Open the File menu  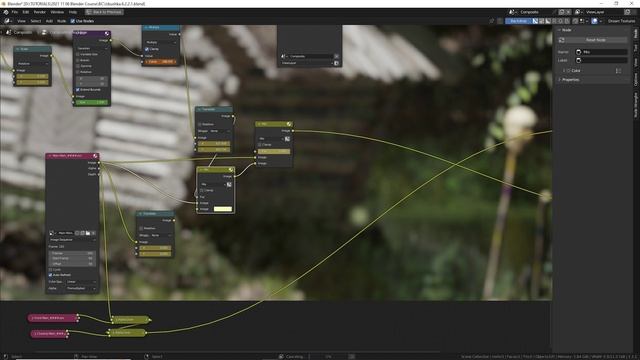tap(15, 12)
